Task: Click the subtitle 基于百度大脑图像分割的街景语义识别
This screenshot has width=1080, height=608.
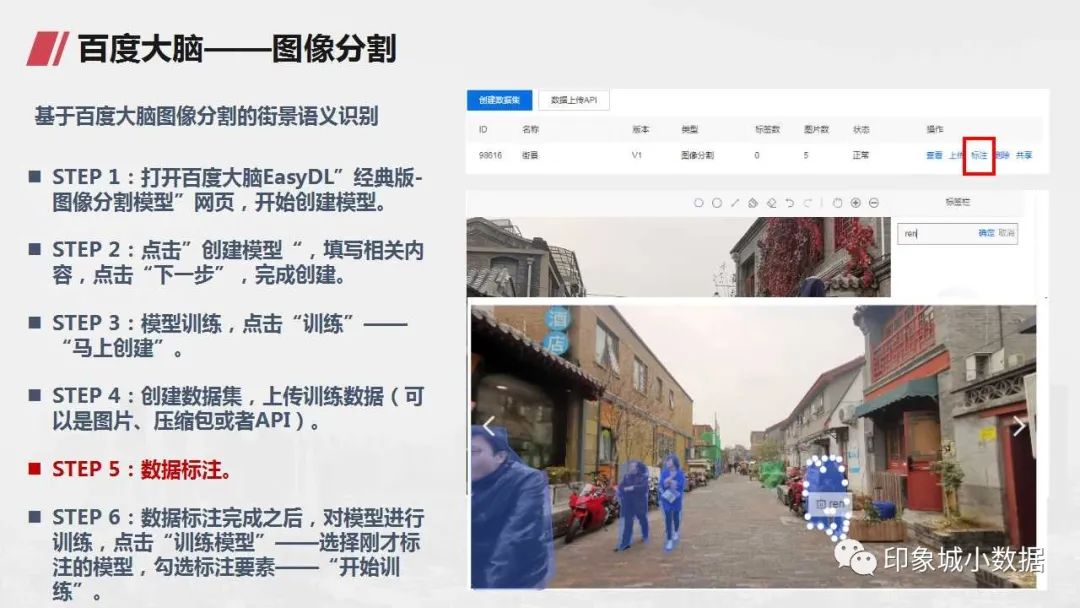Action: (206, 116)
